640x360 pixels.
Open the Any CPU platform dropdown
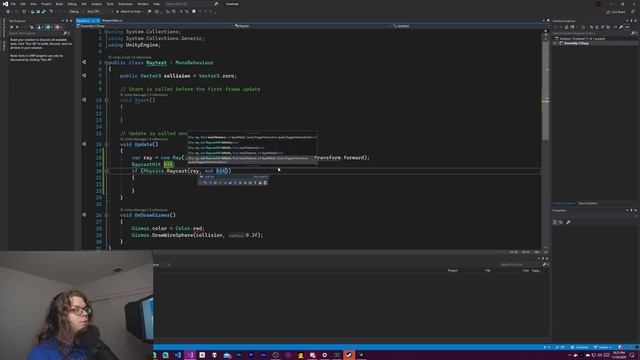[96, 12]
